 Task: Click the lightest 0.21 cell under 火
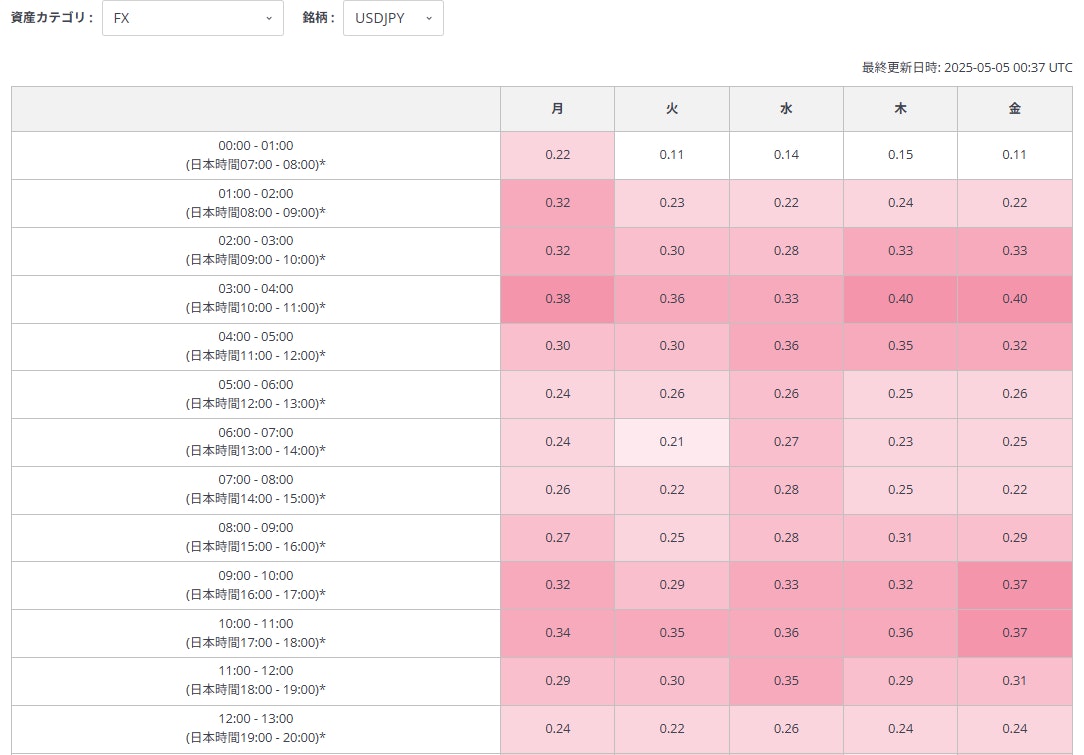coord(671,442)
